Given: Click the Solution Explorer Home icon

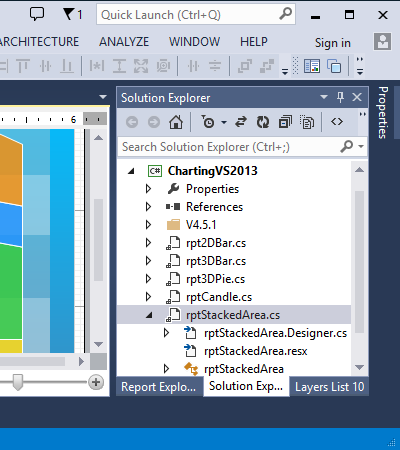Looking at the screenshot, I should point(176,122).
